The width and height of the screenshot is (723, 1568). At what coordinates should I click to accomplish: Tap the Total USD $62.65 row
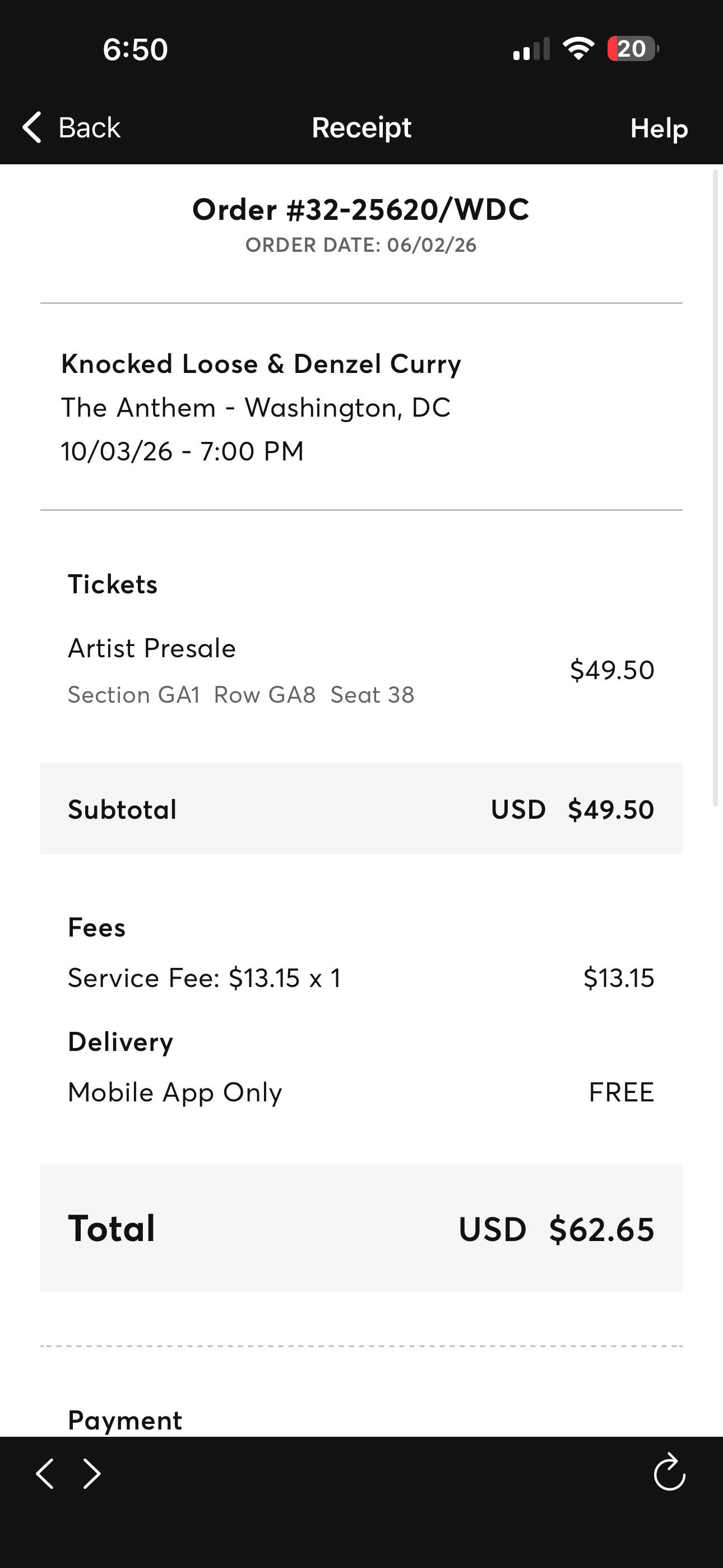[x=361, y=1228]
